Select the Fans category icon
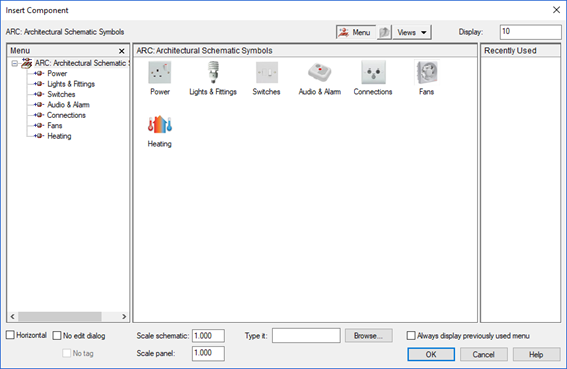 tap(427, 72)
